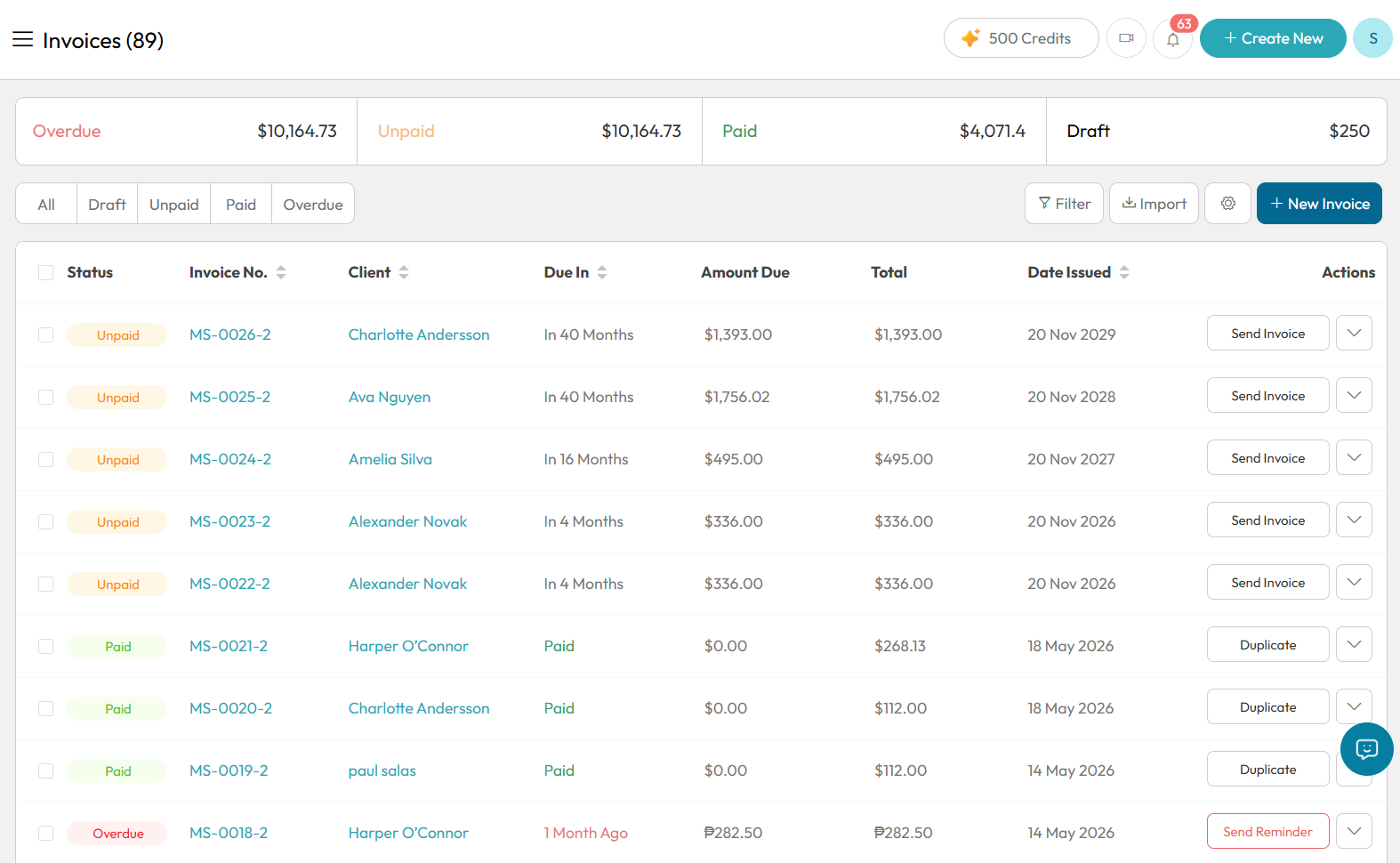The height and width of the screenshot is (863, 1400).
Task: Open notifications bell with 63 badge
Action: pos(1173,38)
